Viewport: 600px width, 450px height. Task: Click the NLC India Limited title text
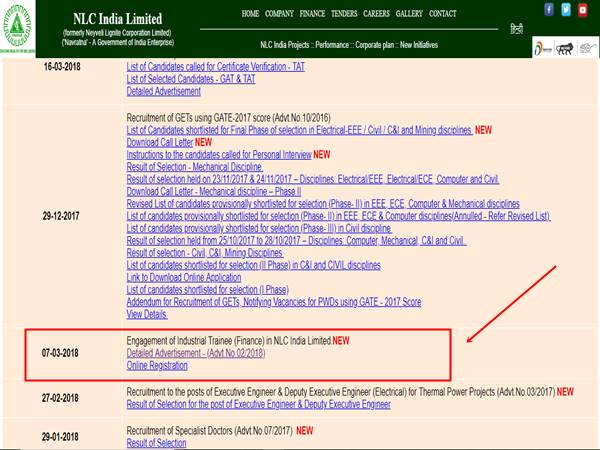(117, 19)
